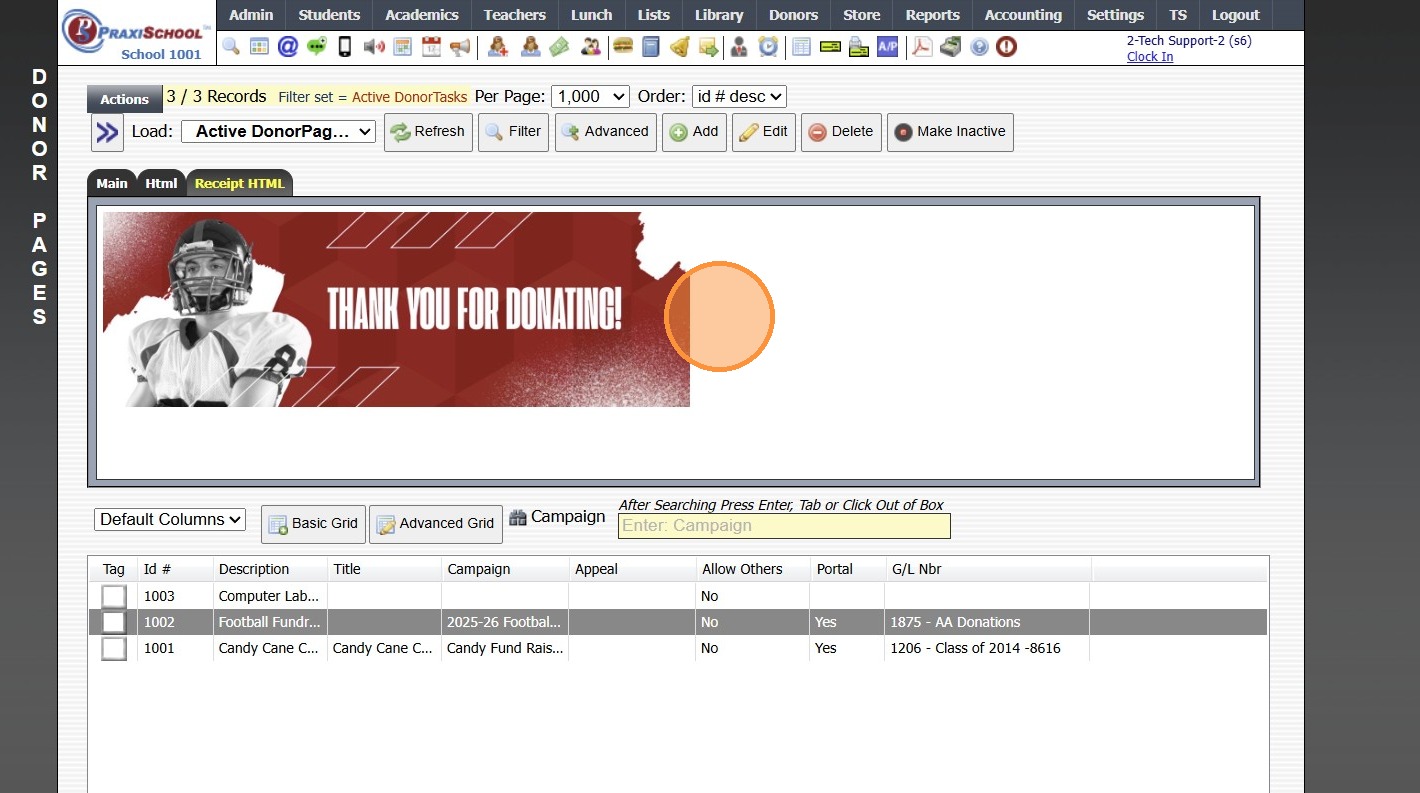Click the blue question mark help icon
Screen dimensions: 1420x793
[979, 46]
